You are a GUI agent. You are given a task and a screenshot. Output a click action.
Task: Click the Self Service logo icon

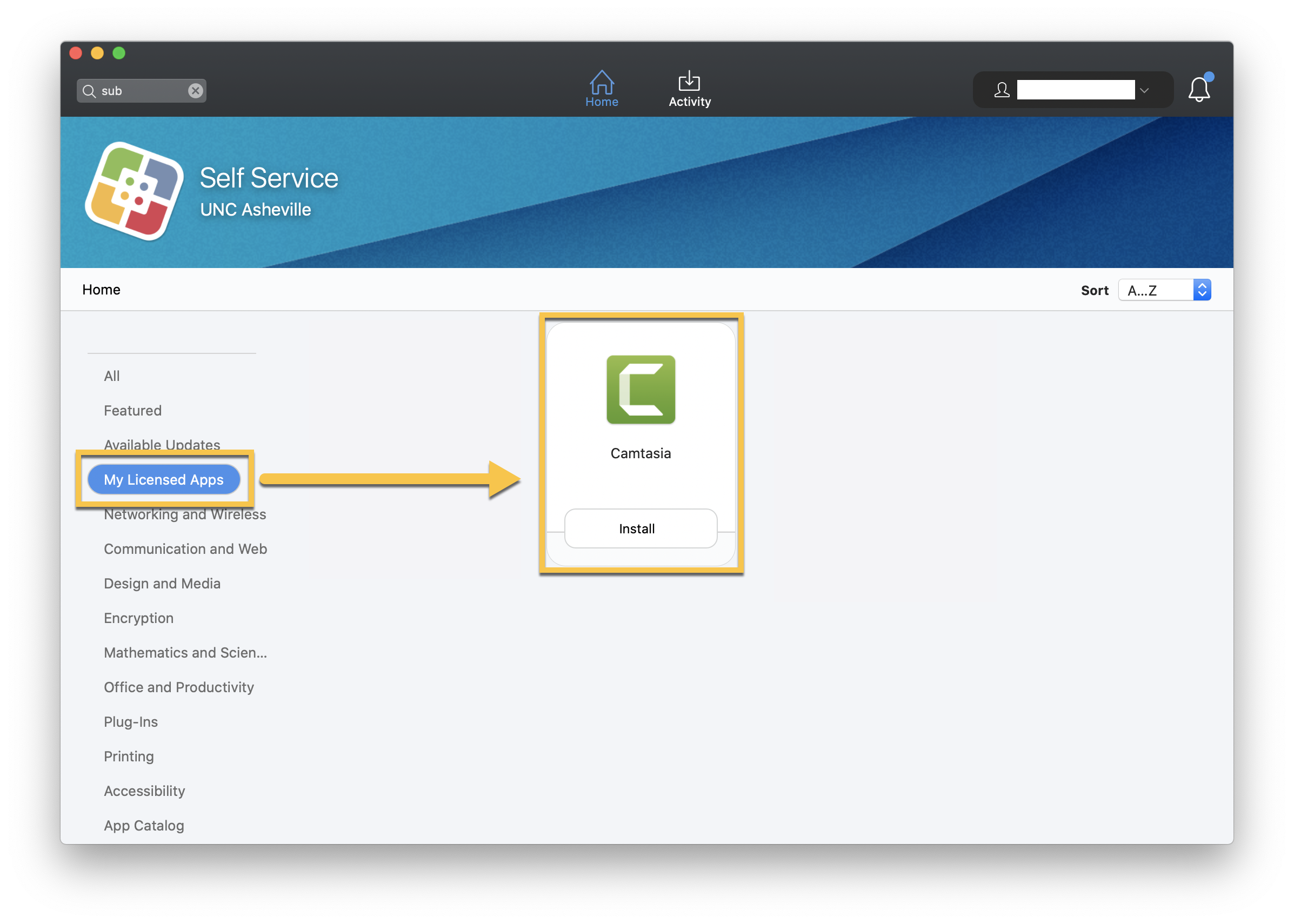(134, 191)
